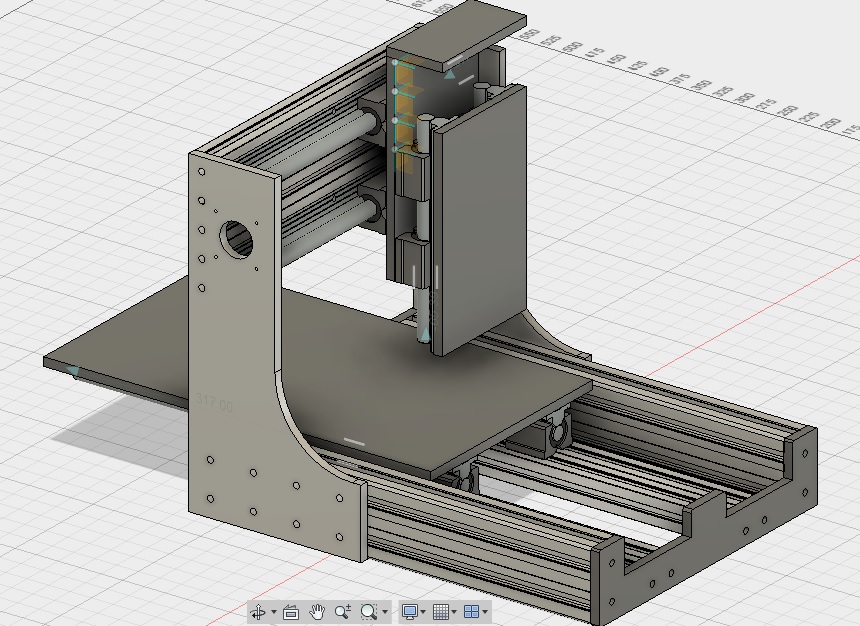Open Display Settings monitor icon
Screen dimensions: 860x626
tap(410, 611)
